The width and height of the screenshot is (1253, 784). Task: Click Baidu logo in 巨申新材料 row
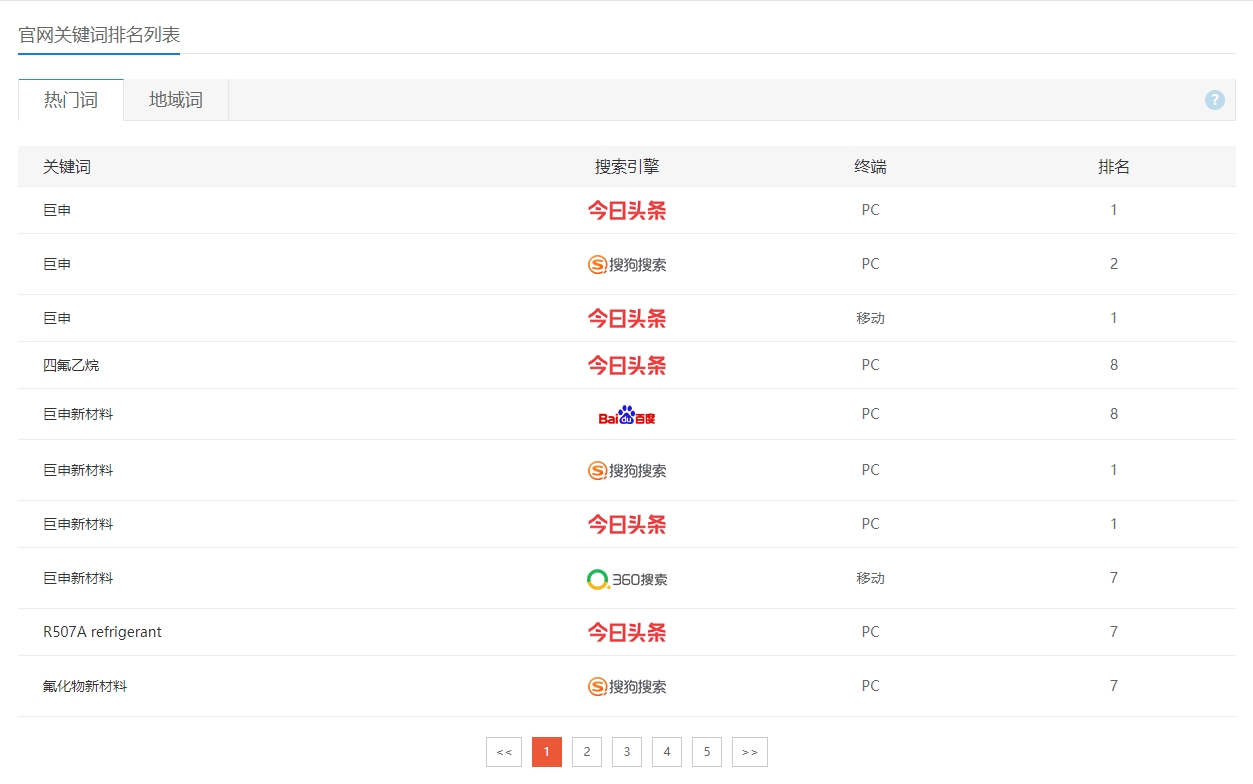(626, 415)
